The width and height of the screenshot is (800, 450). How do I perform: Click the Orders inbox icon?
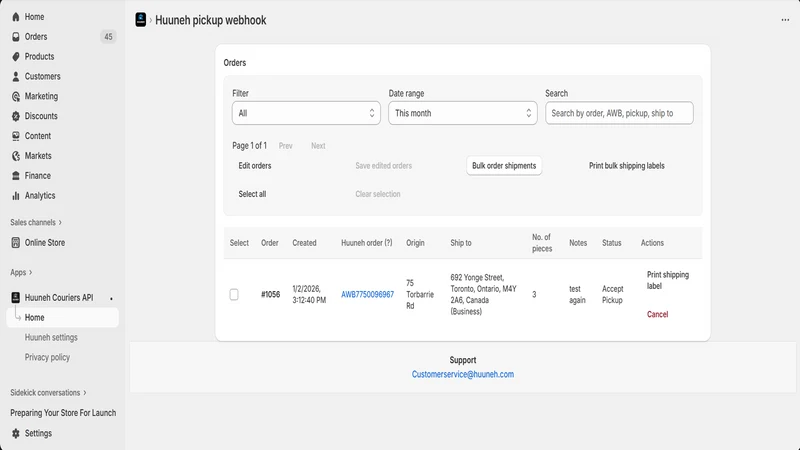coord(16,37)
